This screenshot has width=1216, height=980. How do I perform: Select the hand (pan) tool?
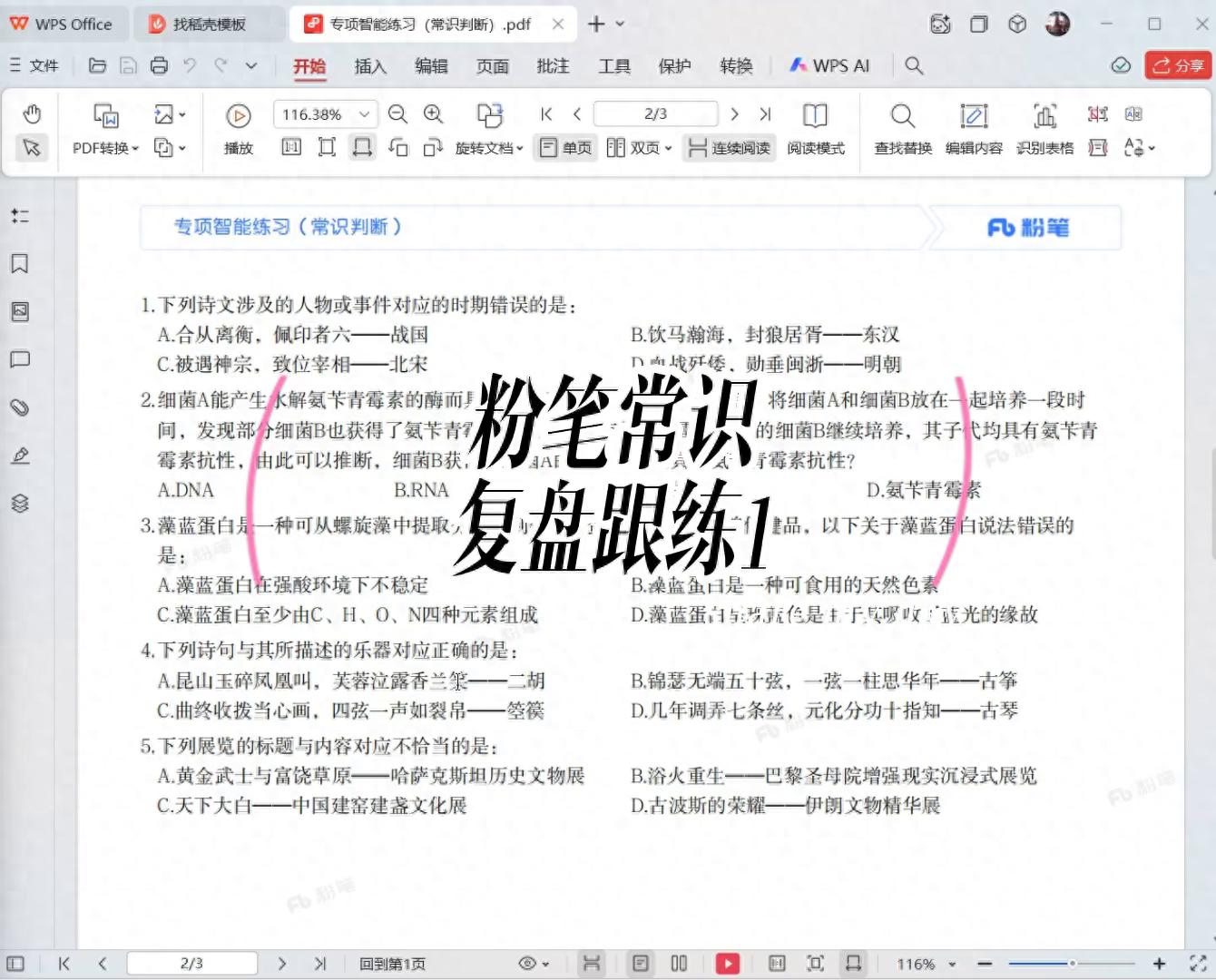33,113
